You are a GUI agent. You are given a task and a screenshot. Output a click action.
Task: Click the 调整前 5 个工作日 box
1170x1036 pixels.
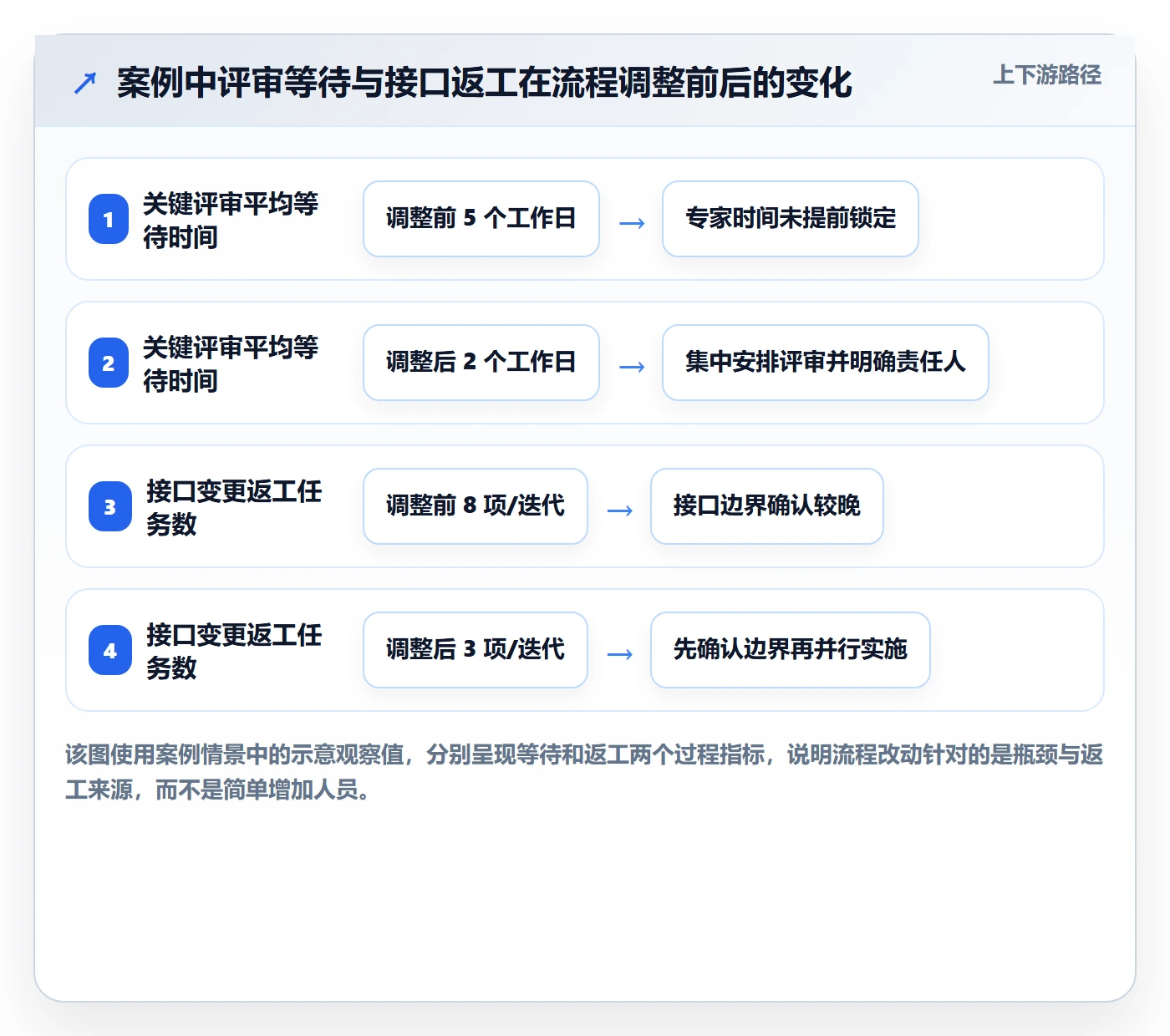(481, 219)
